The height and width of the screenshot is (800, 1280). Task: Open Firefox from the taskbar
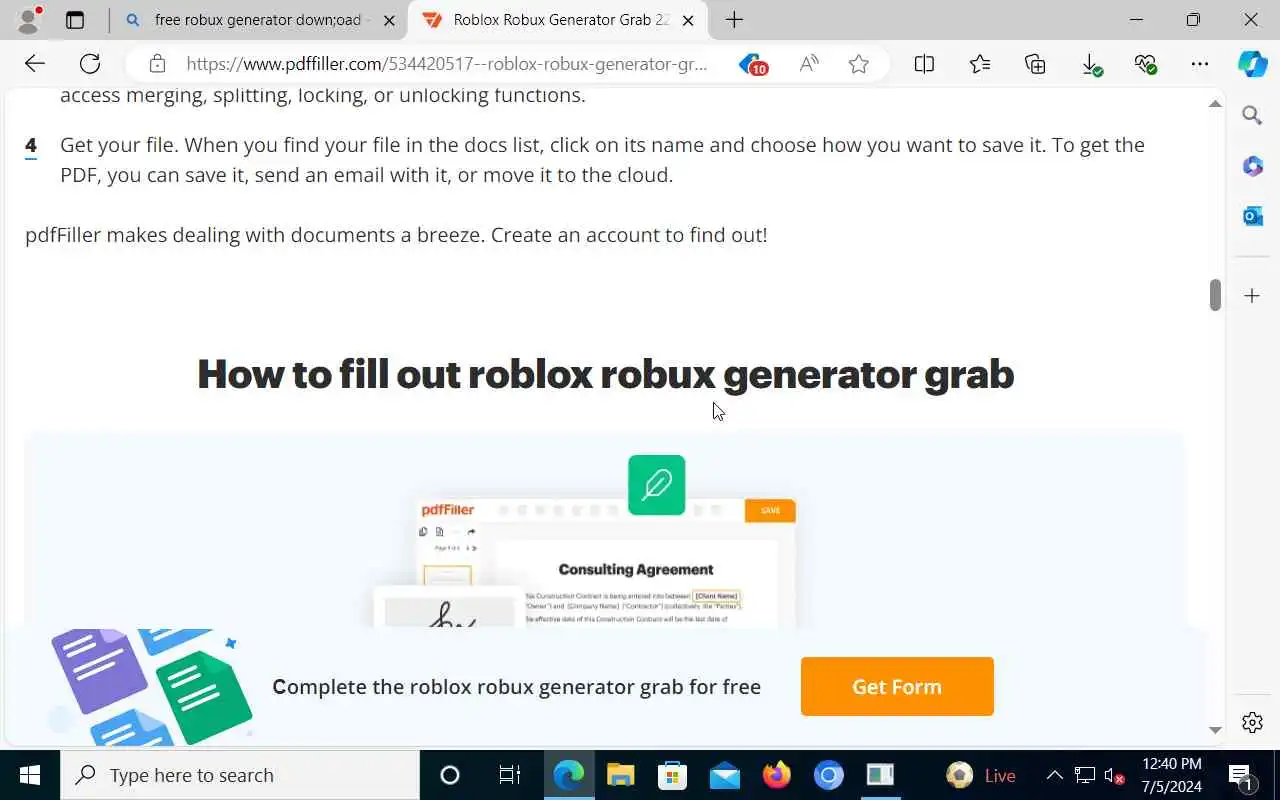776,775
